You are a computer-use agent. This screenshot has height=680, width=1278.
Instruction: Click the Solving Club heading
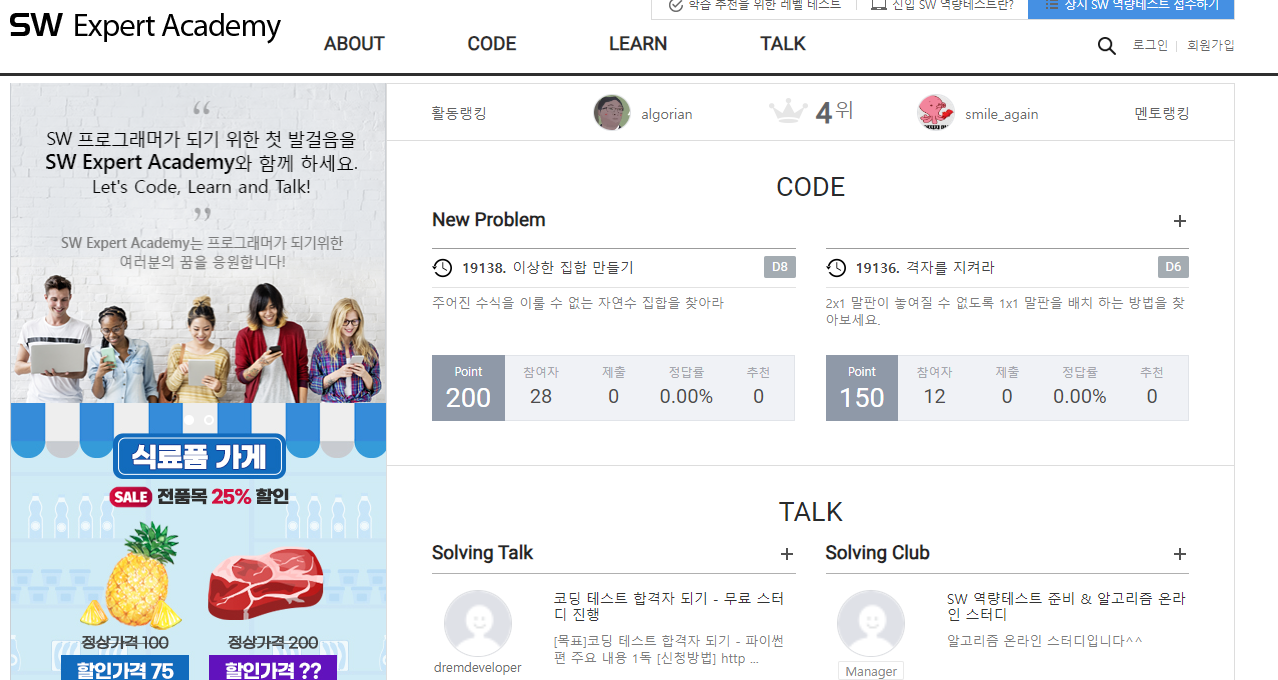pyautogui.click(x=877, y=553)
